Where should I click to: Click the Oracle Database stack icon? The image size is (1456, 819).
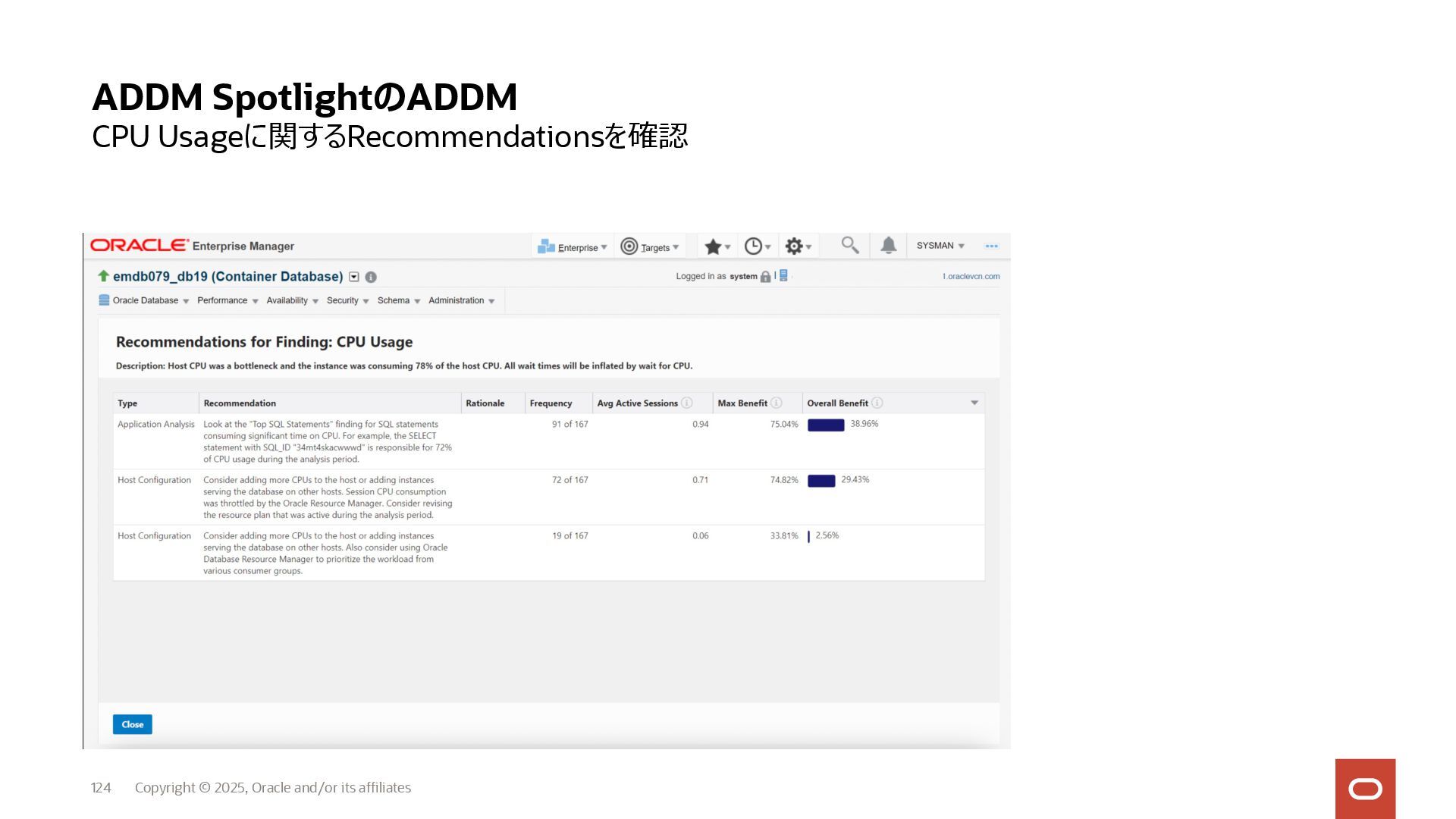tap(104, 300)
